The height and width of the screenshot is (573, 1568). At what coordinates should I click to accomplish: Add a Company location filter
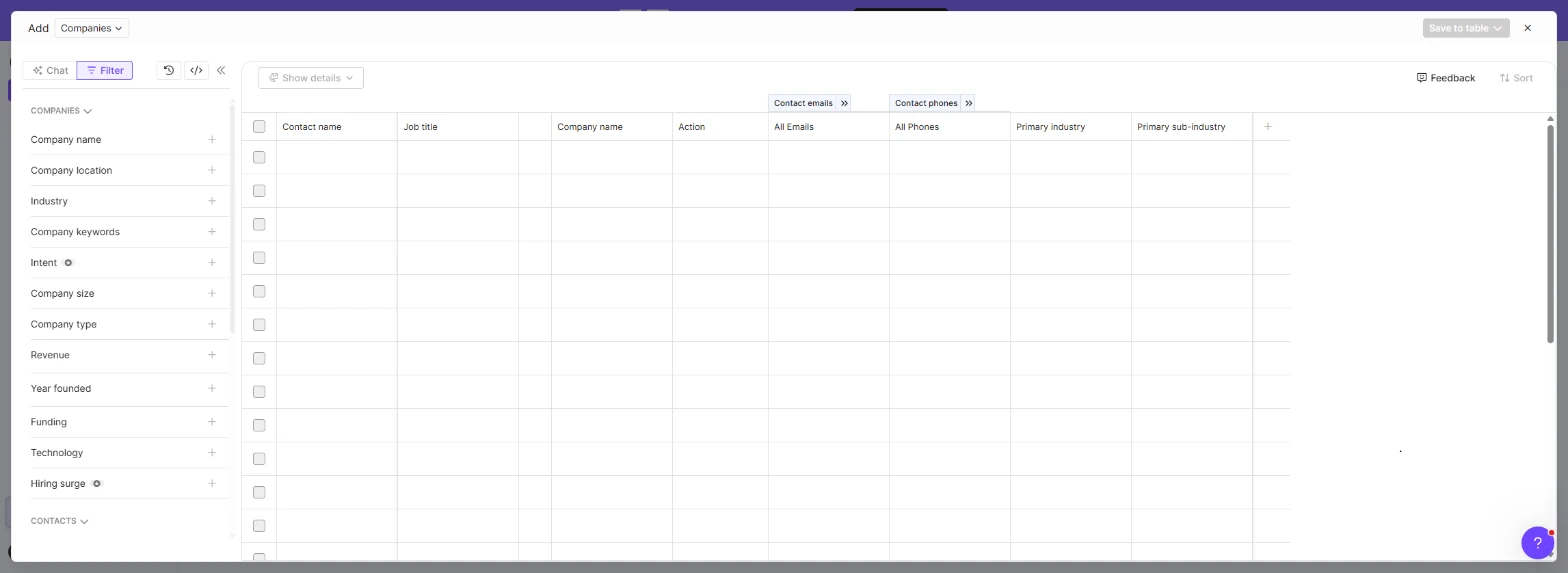pyautogui.click(x=212, y=170)
